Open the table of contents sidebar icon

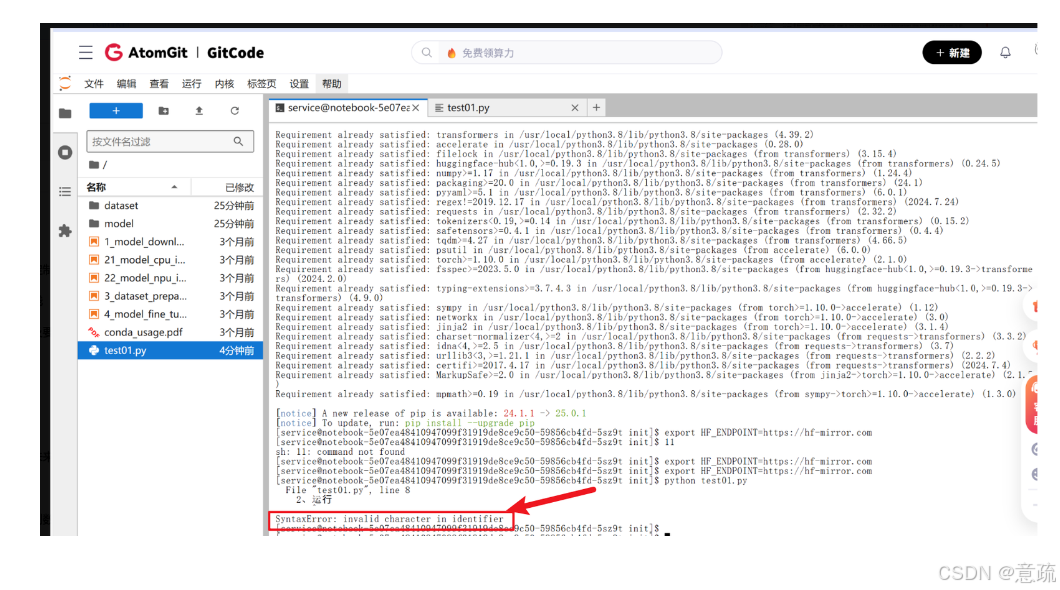pyautogui.click(x=65, y=192)
